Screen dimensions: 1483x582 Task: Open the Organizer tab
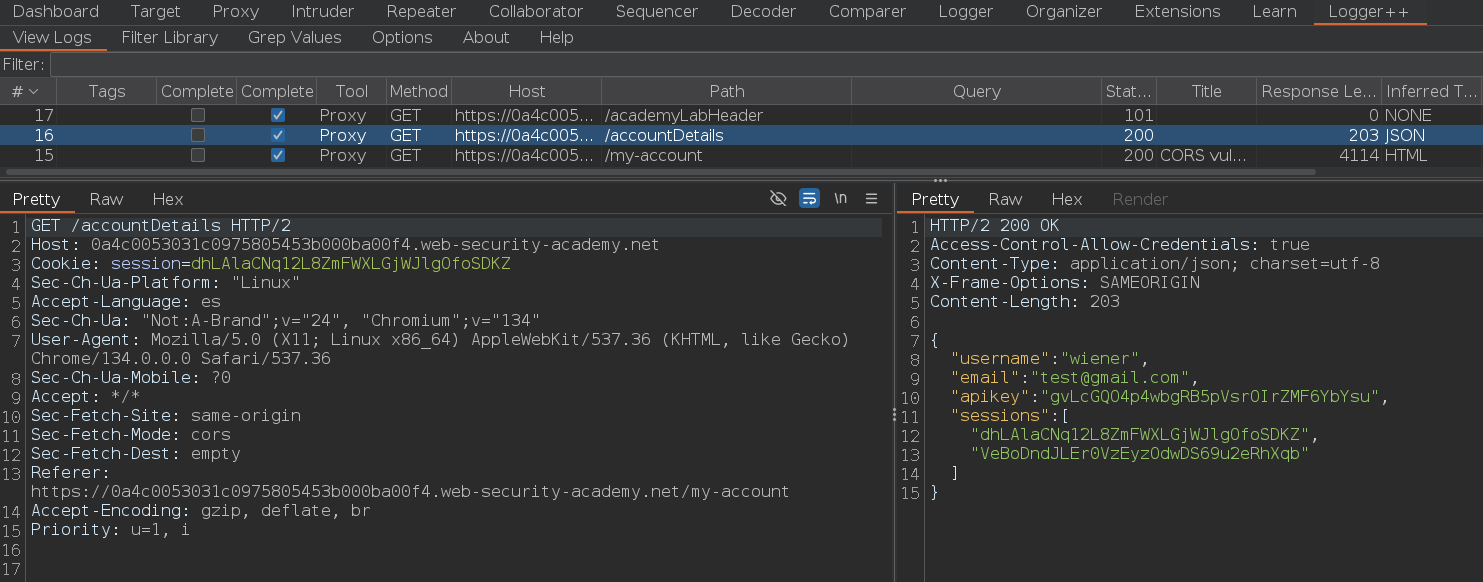(x=1063, y=12)
